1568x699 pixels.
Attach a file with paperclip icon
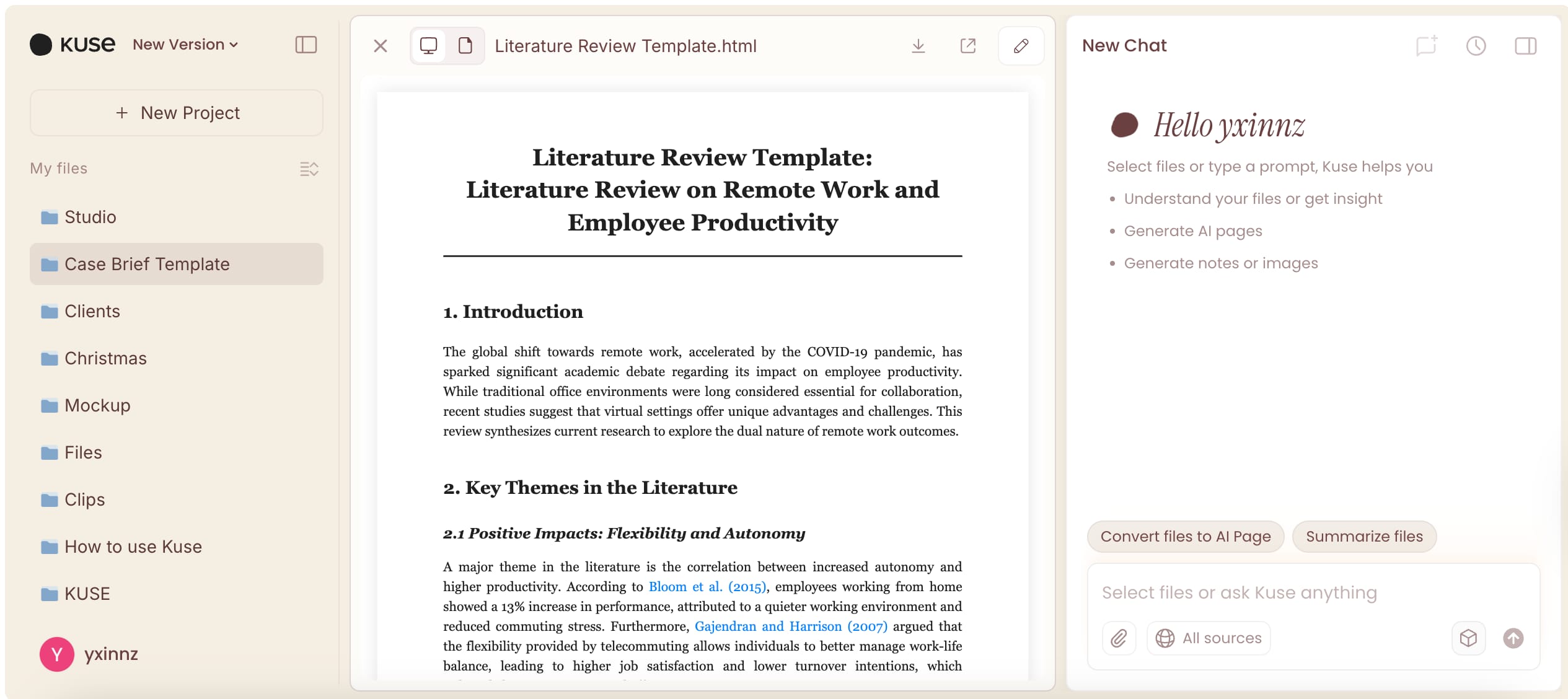point(1119,638)
